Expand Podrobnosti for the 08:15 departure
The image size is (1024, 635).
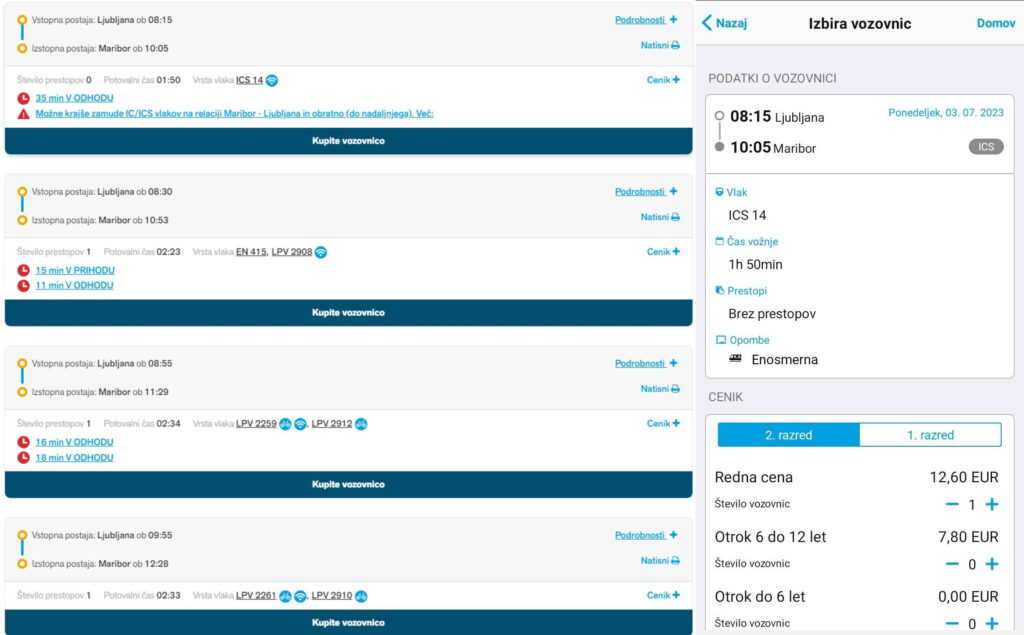645,19
